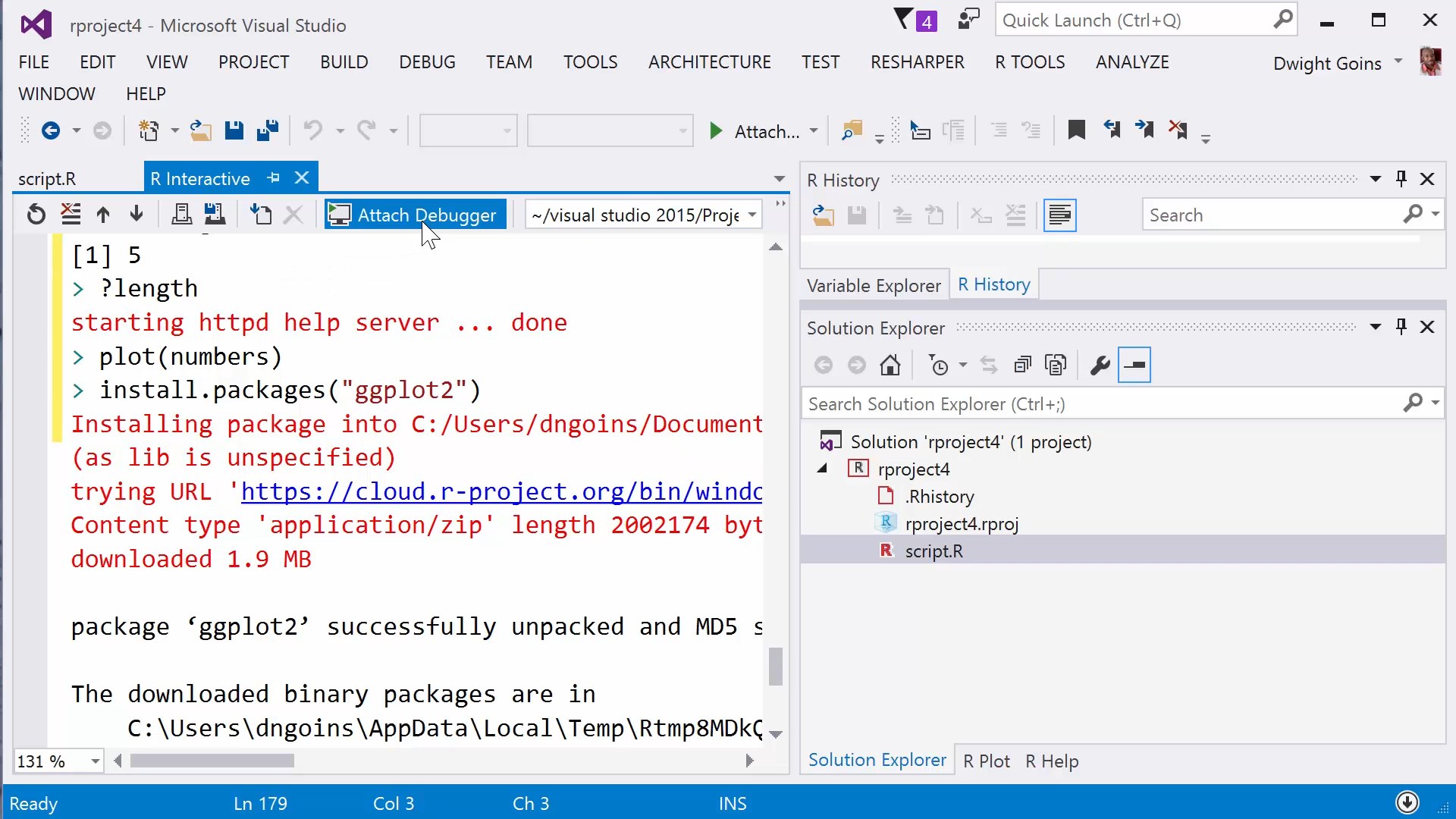Toggle multiline history view in R History
1456x819 pixels.
(1060, 215)
